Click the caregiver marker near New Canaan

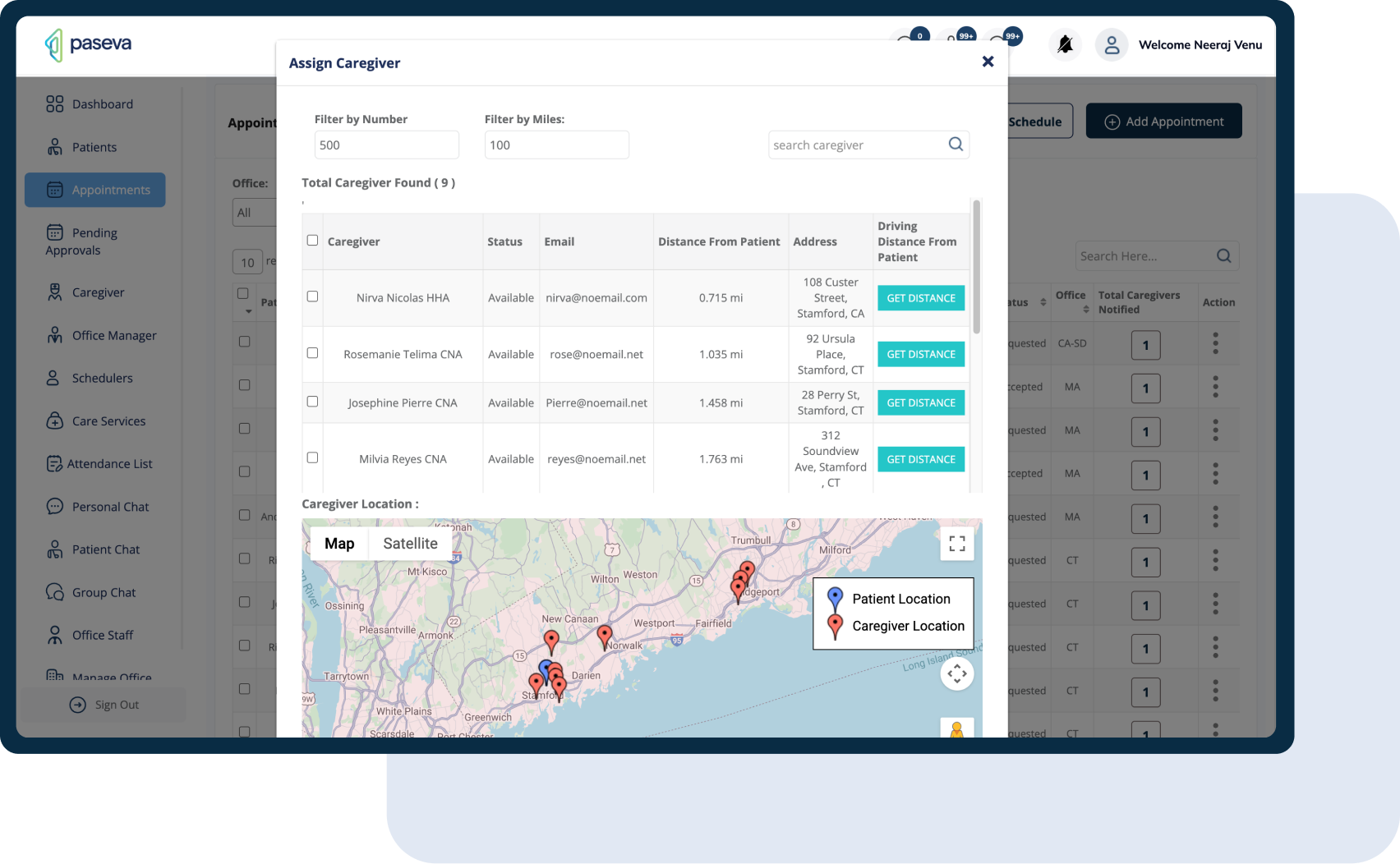551,642
